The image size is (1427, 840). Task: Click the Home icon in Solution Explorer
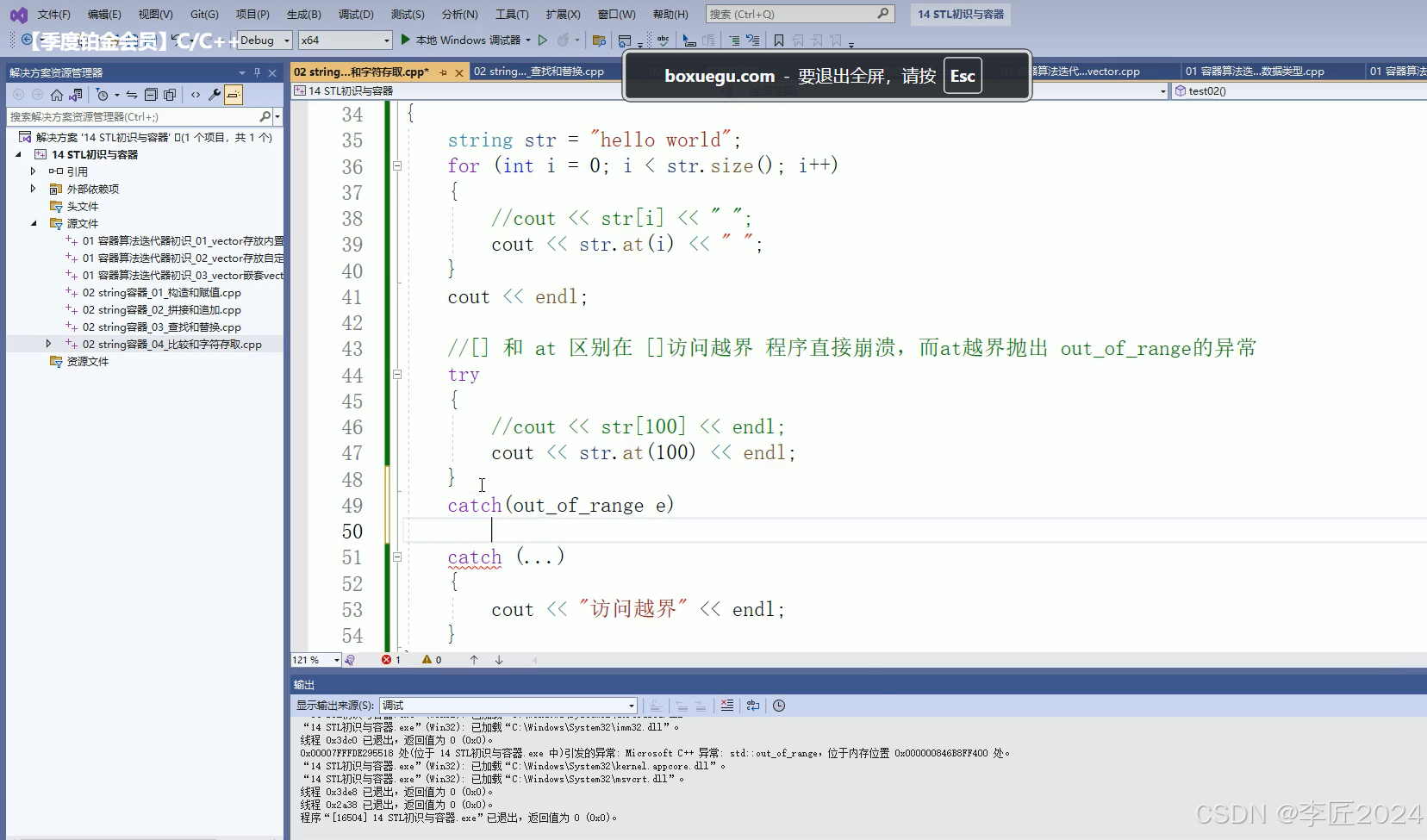pos(57,95)
